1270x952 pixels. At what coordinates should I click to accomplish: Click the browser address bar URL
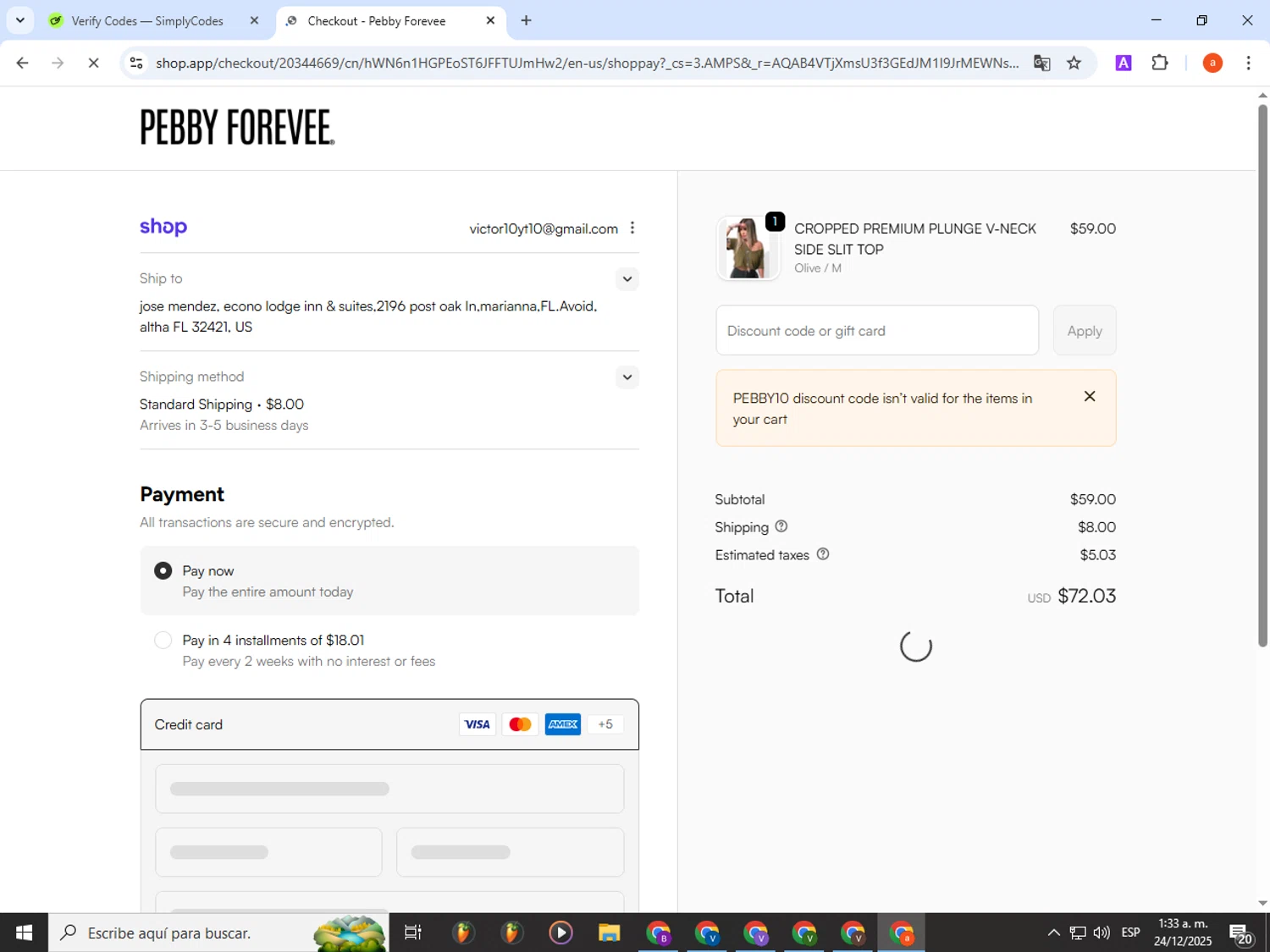coord(587,63)
